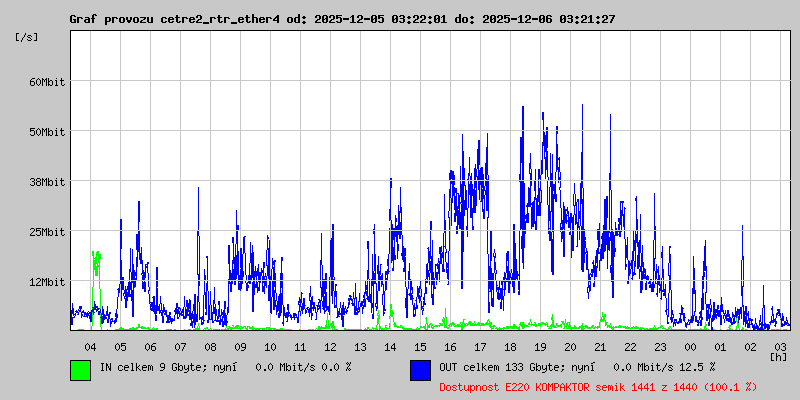Click the 12 hour mark on time axis
Screen dimensions: 800x400
330,346
